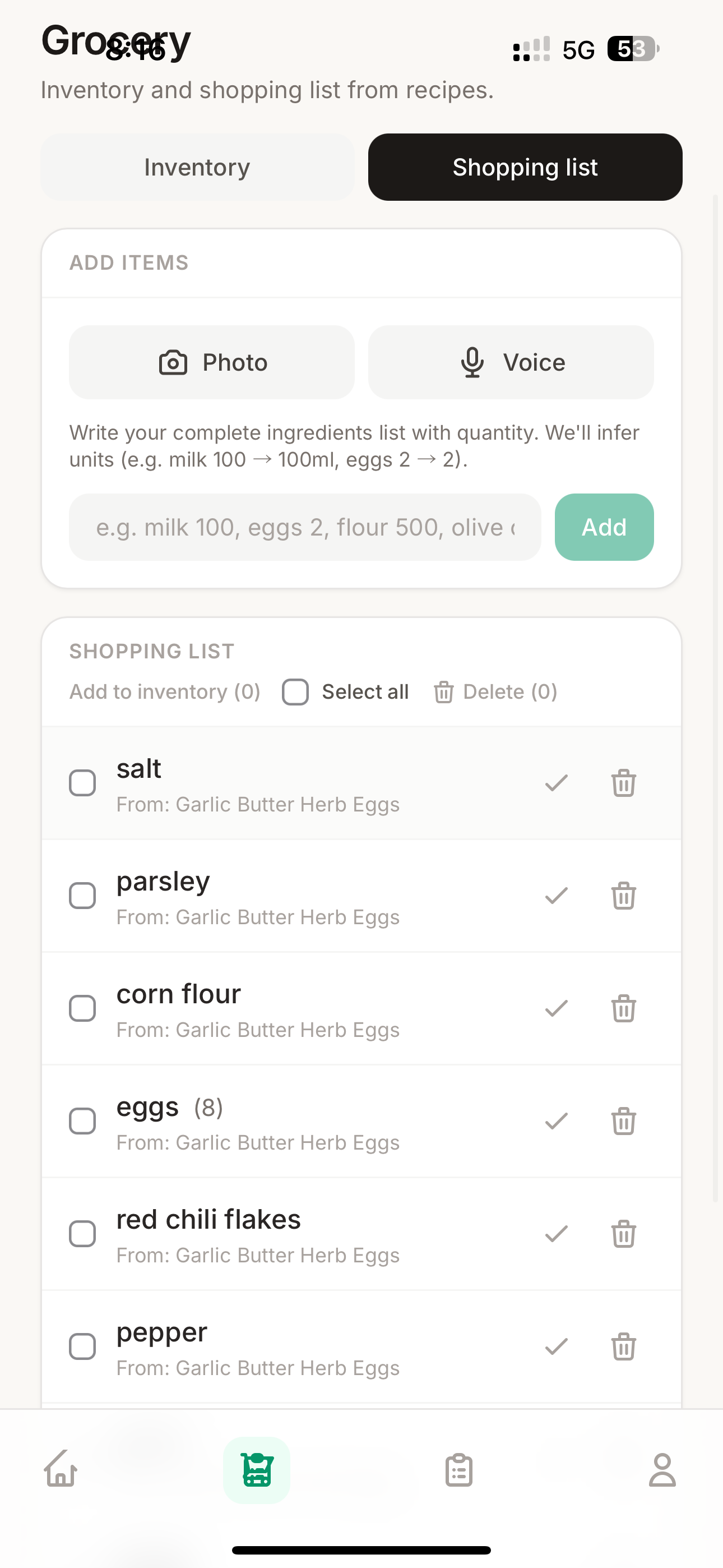Delete red chili flakes with trash icon
The height and width of the screenshot is (1568, 723).
point(623,1234)
